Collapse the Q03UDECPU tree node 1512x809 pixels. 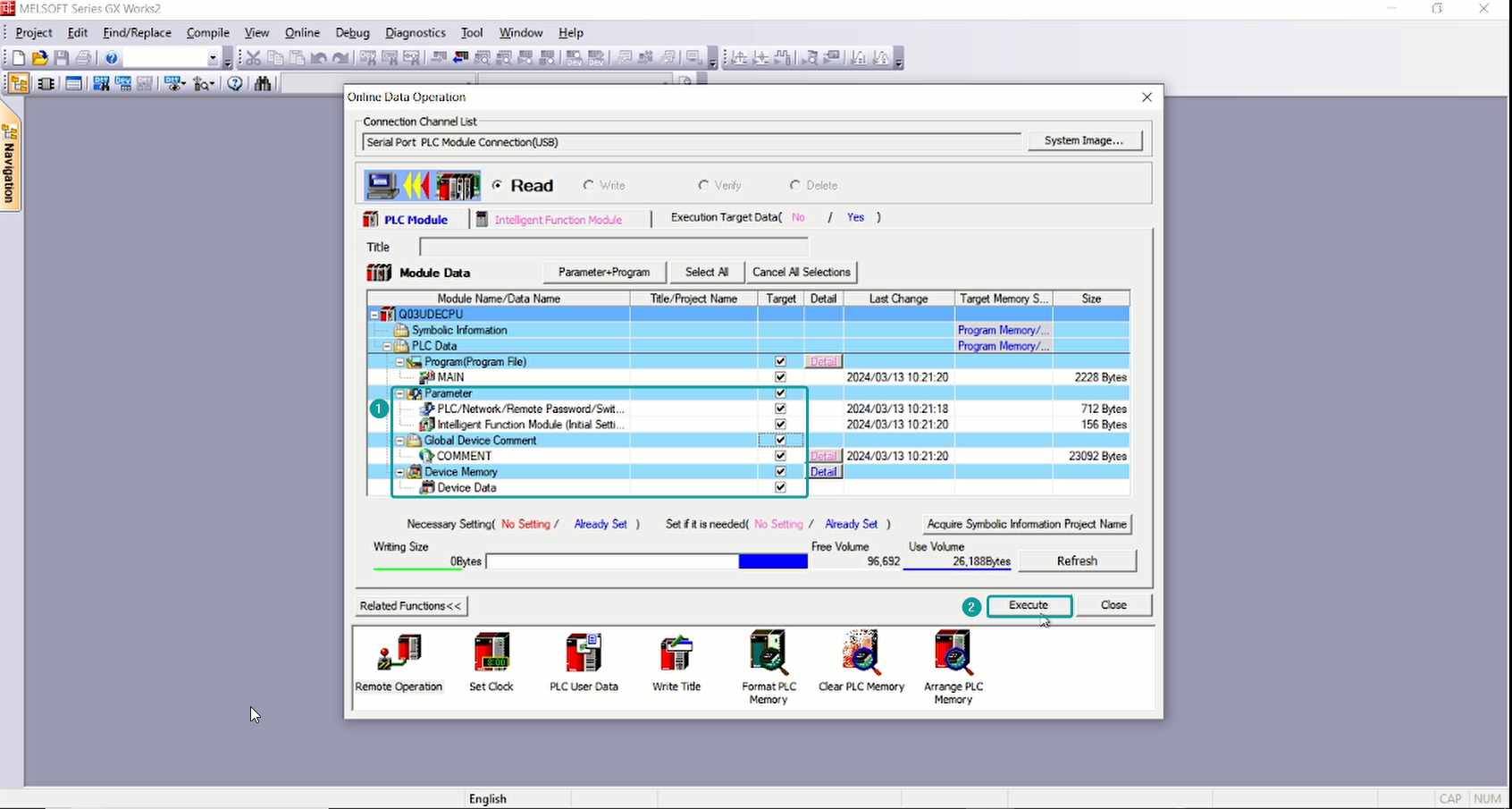[374, 315]
